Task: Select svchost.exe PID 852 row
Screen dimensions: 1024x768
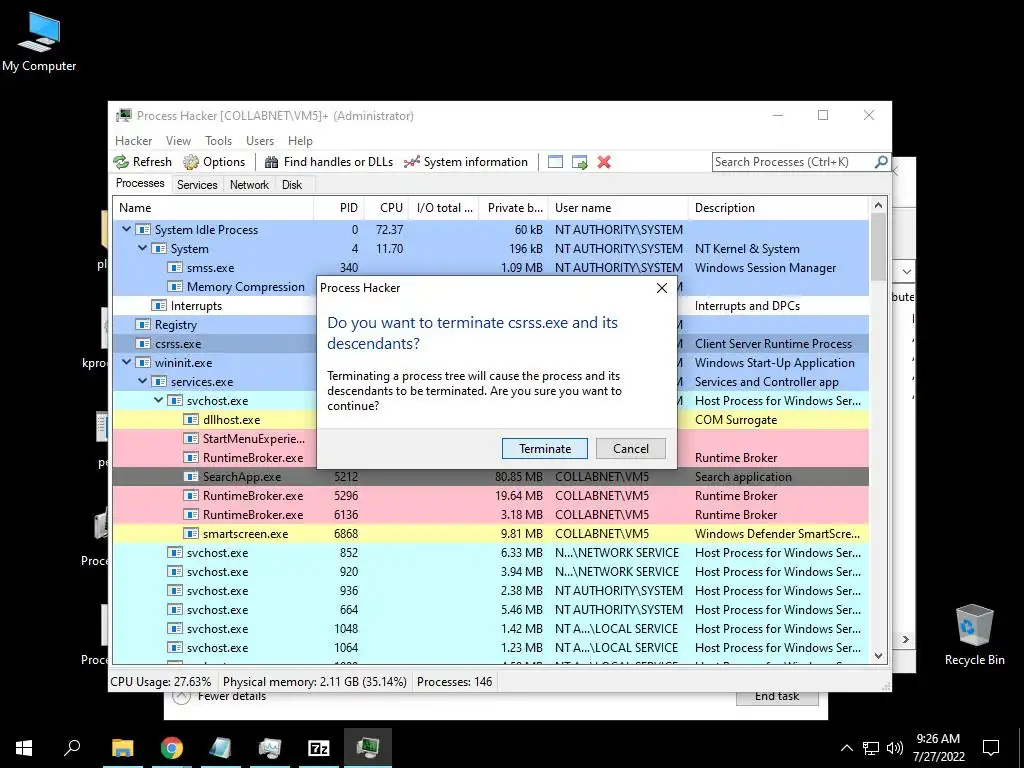Action: point(490,552)
